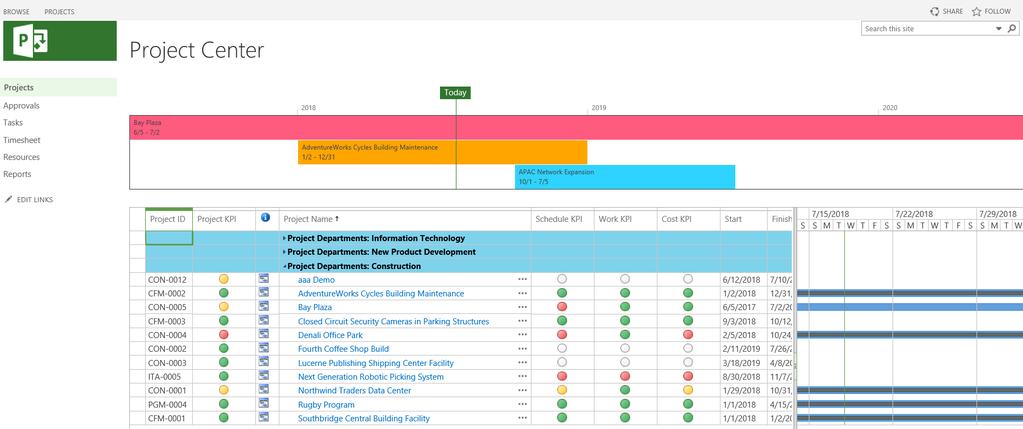Open the AdventureWorks Cycles Building Maintenance link
The width and height of the screenshot is (1023, 429).
tap(381, 293)
